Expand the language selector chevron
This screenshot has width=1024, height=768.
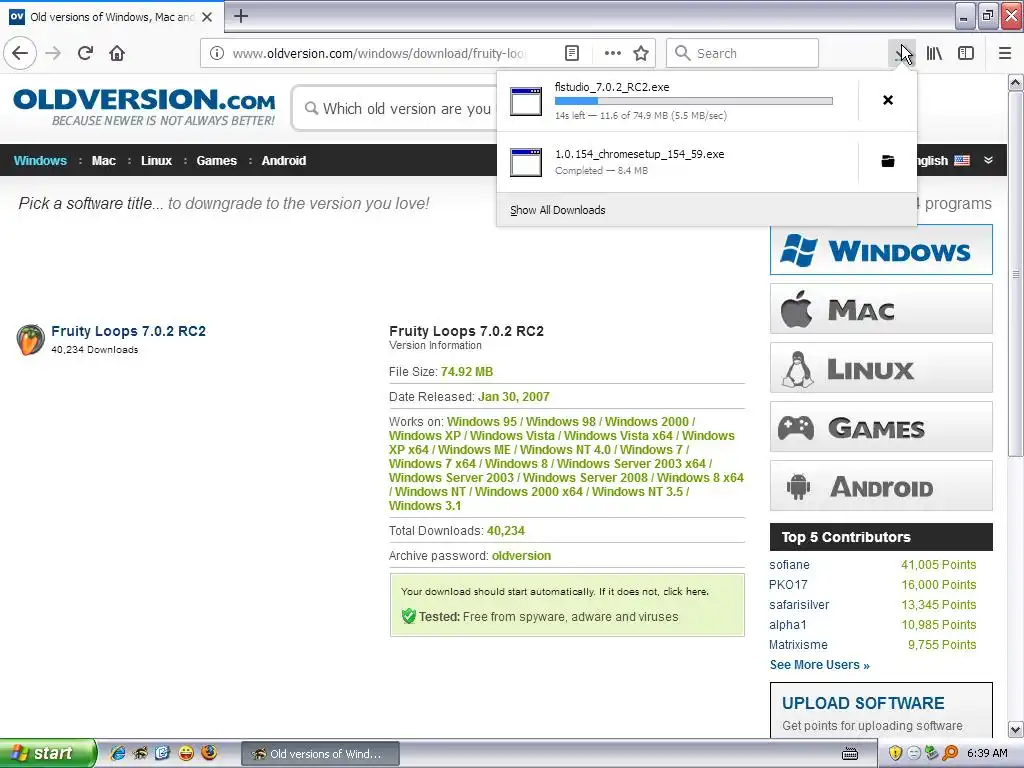point(988,160)
